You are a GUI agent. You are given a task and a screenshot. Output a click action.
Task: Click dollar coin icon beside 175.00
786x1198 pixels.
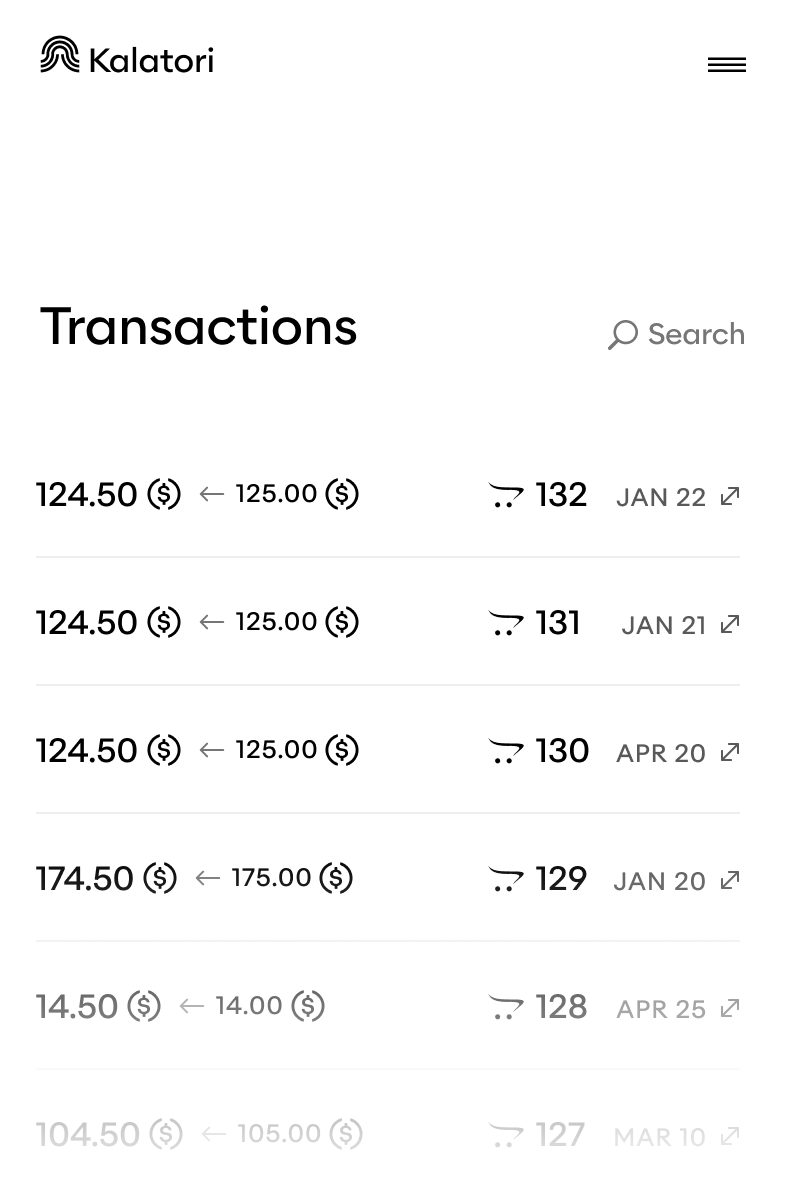point(336,878)
